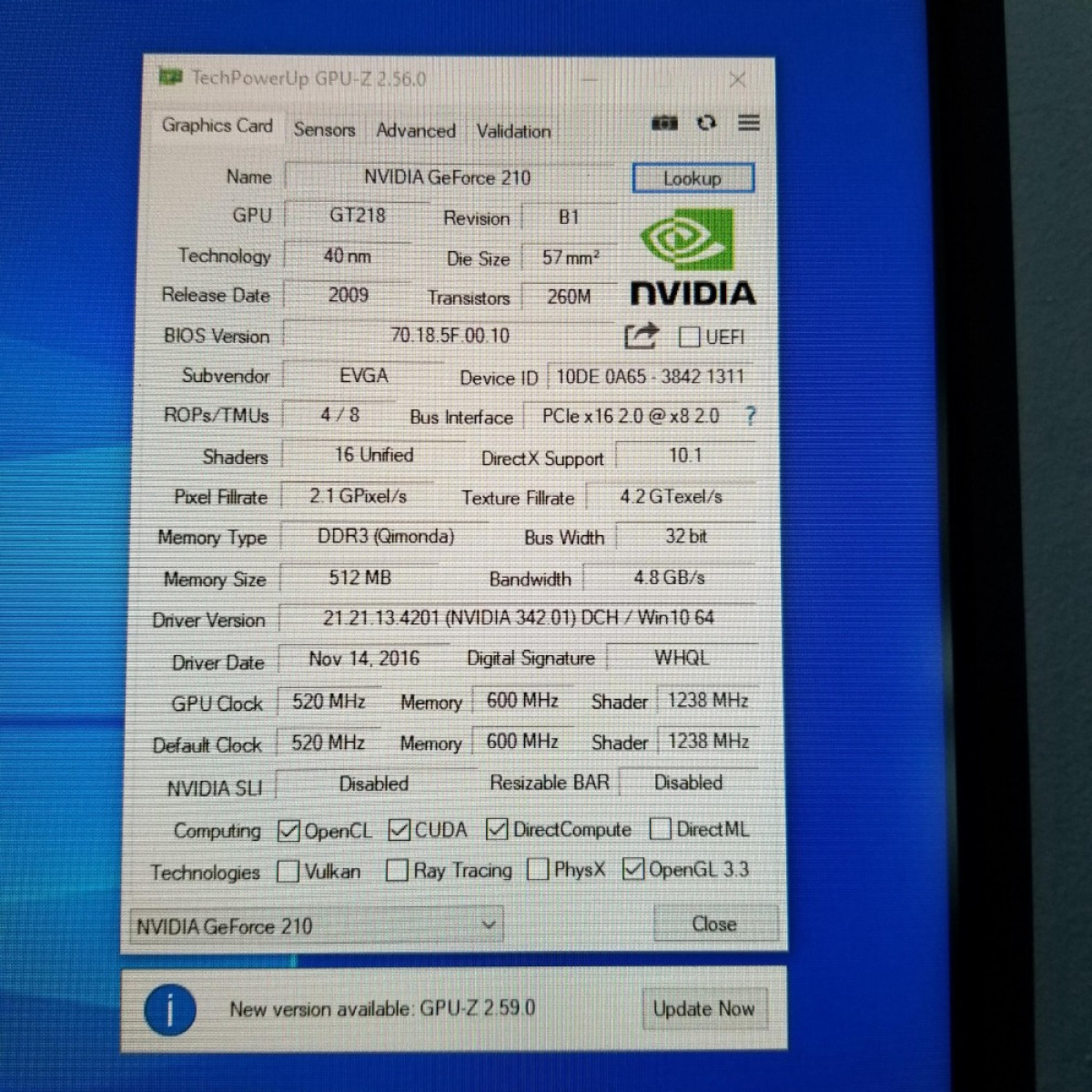Click the Bandwidth 4.8 GB/s value

click(x=670, y=578)
